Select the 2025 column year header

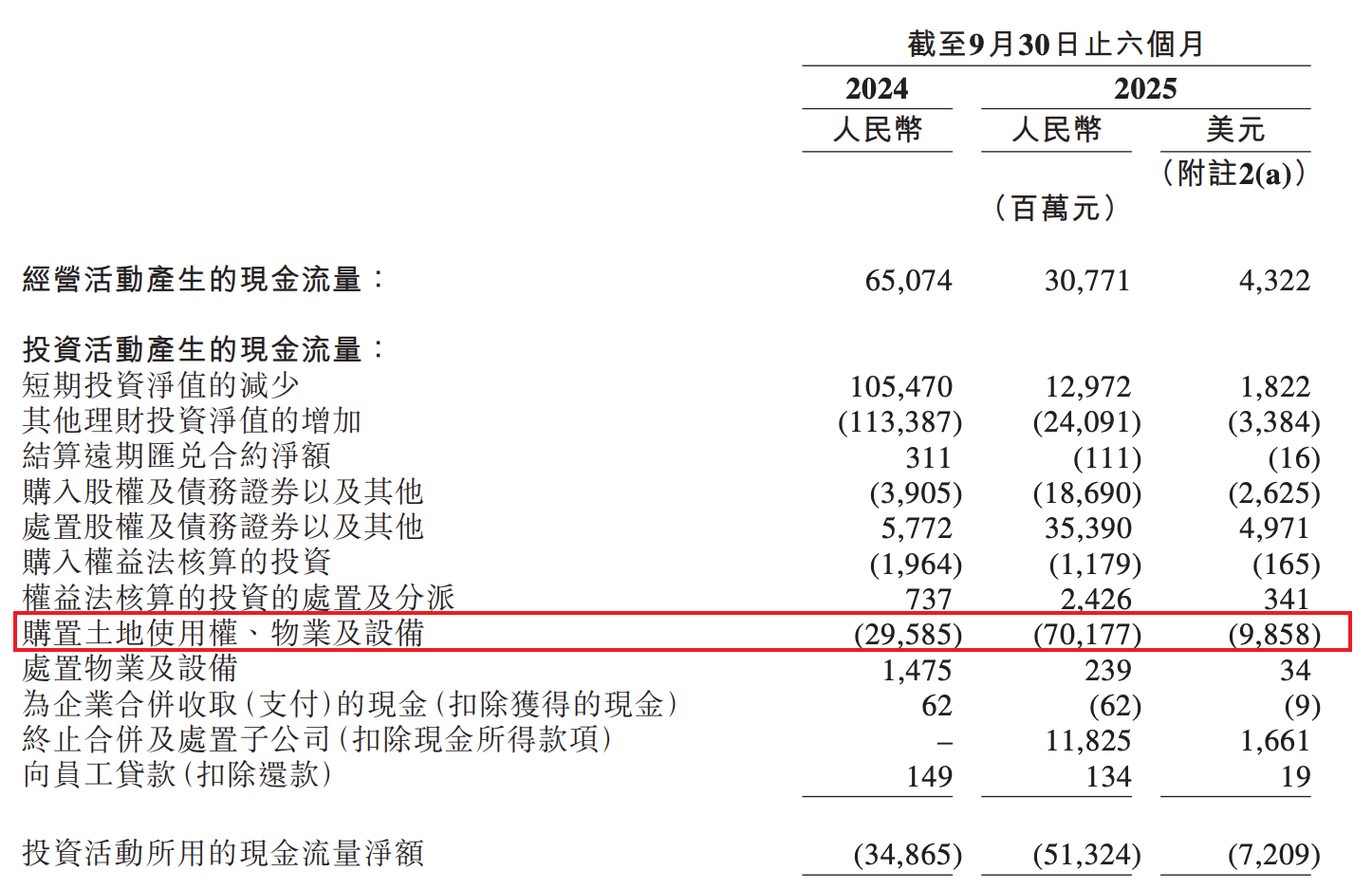point(1145,88)
